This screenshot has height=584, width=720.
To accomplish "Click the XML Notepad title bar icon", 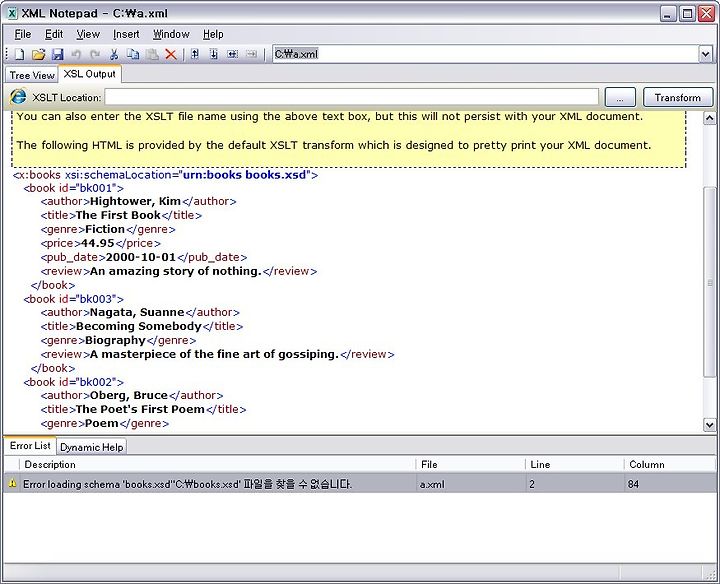I will click(x=12, y=13).
